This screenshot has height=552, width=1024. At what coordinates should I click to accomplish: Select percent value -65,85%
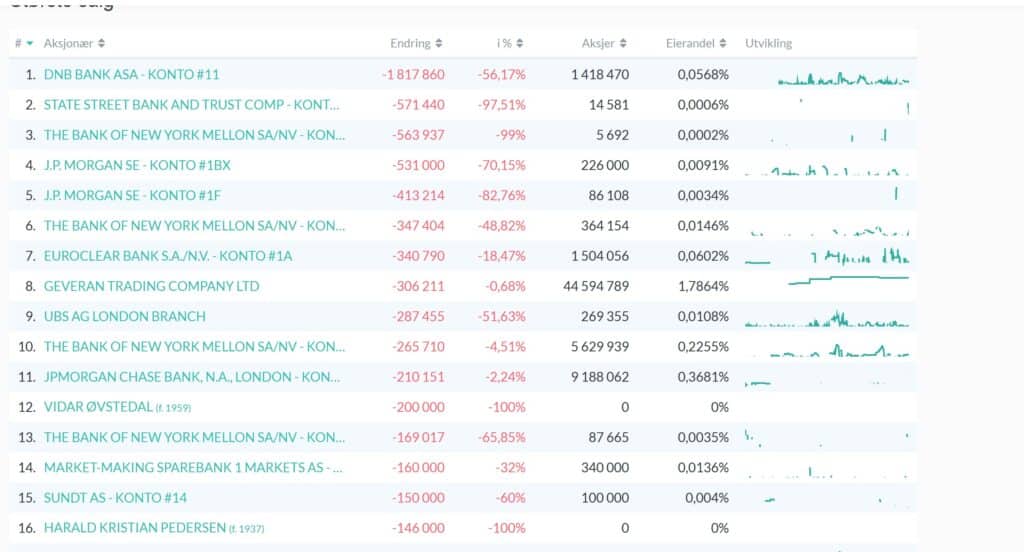point(501,438)
